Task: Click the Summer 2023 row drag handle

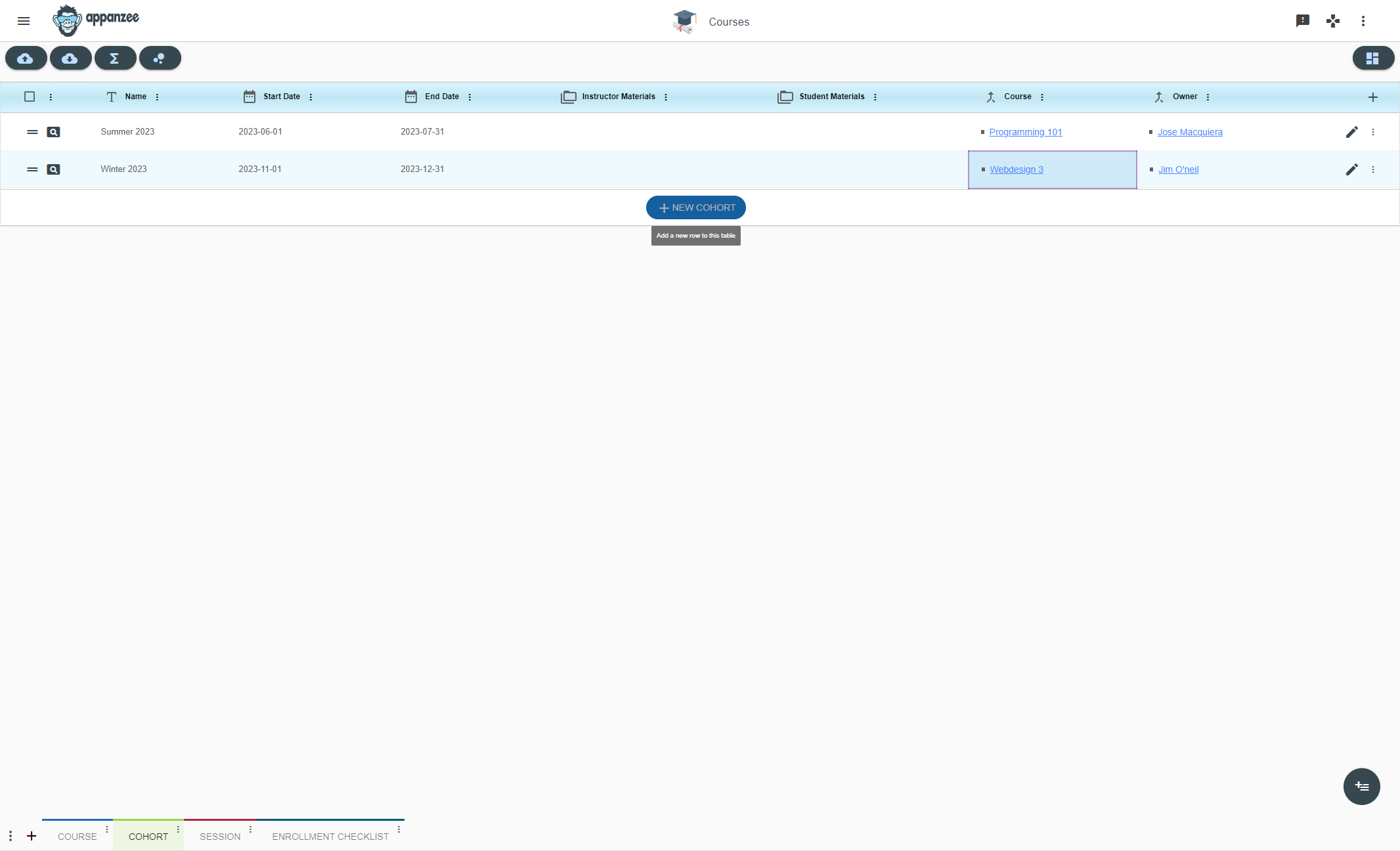Action: coord(32,132)
